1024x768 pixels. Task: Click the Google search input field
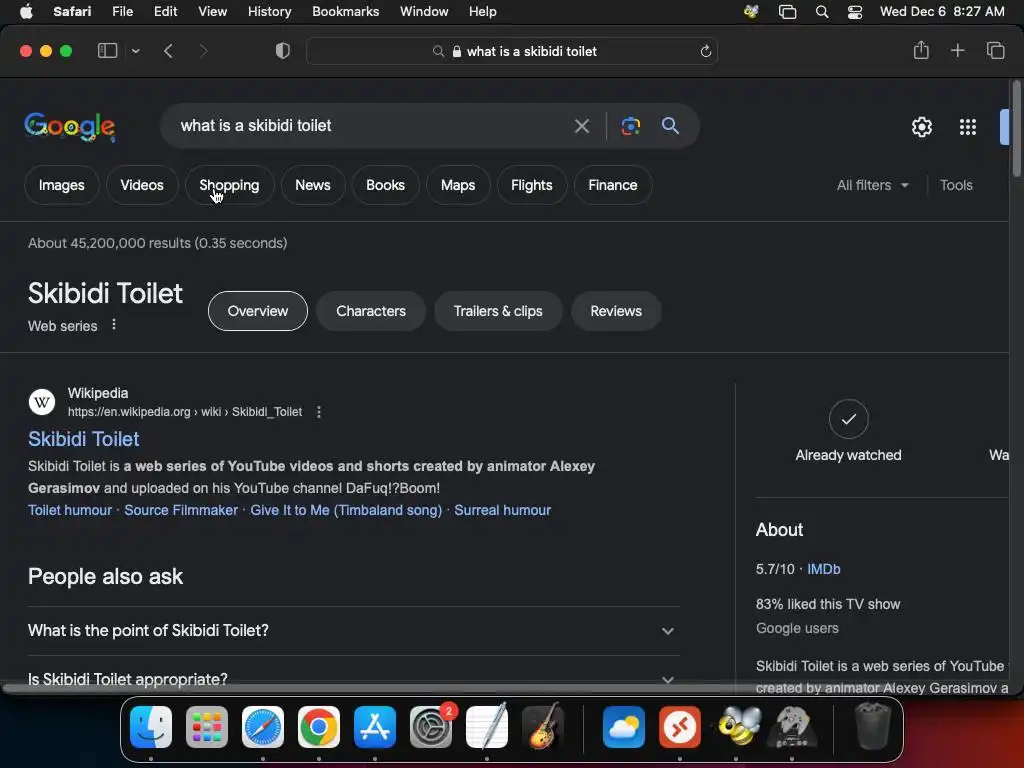coord(369,126)
